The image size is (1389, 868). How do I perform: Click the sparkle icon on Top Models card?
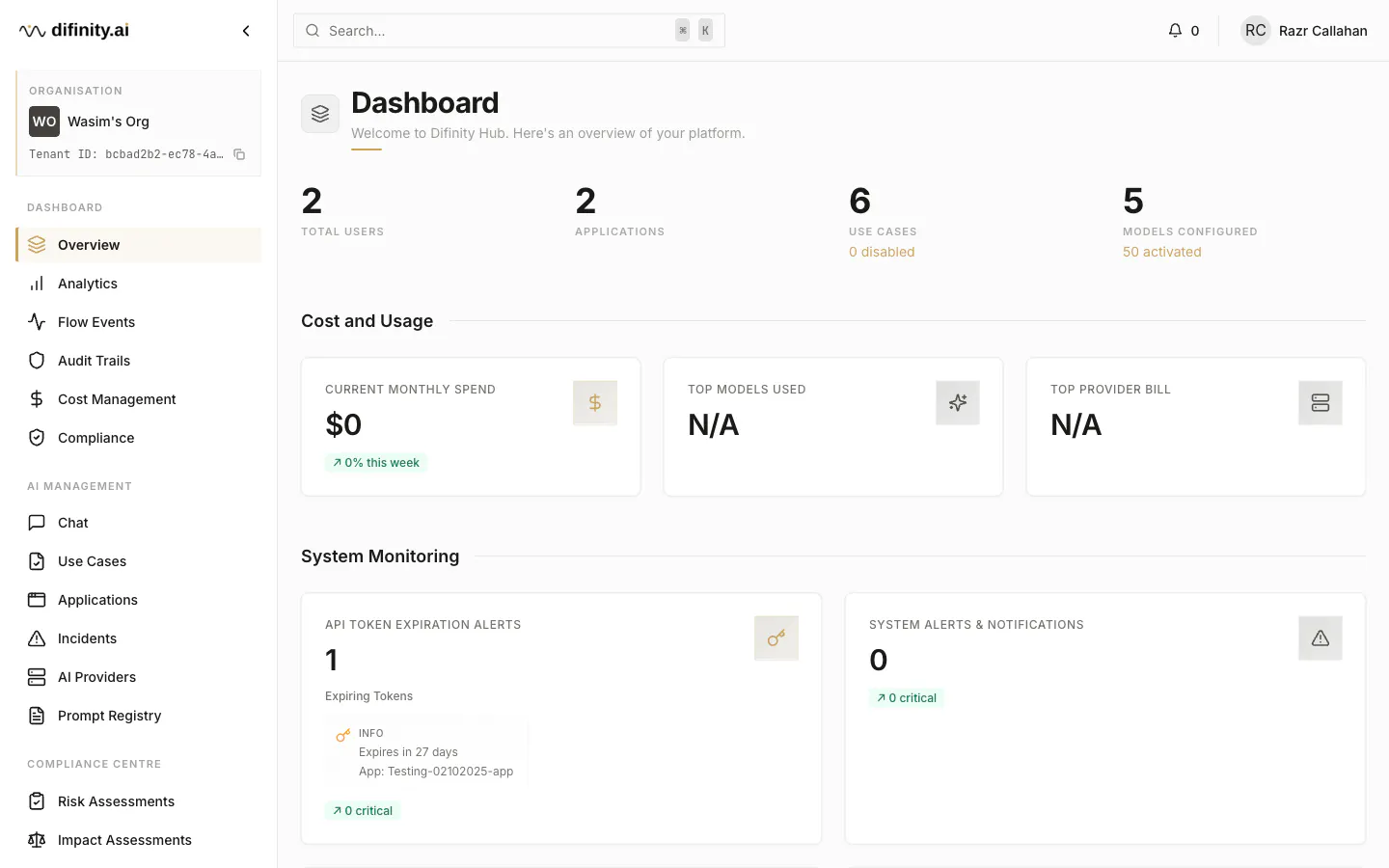pos(958,403)
